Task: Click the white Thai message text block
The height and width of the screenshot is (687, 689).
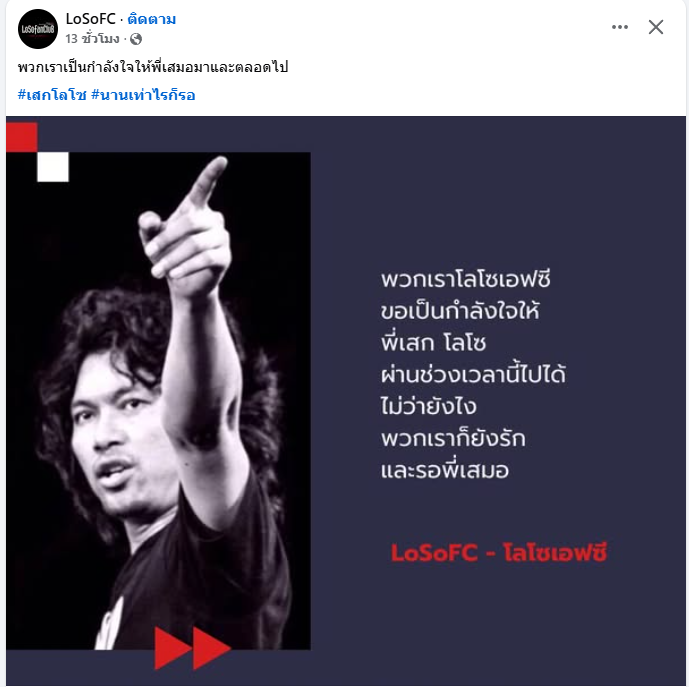Action: 473,374
